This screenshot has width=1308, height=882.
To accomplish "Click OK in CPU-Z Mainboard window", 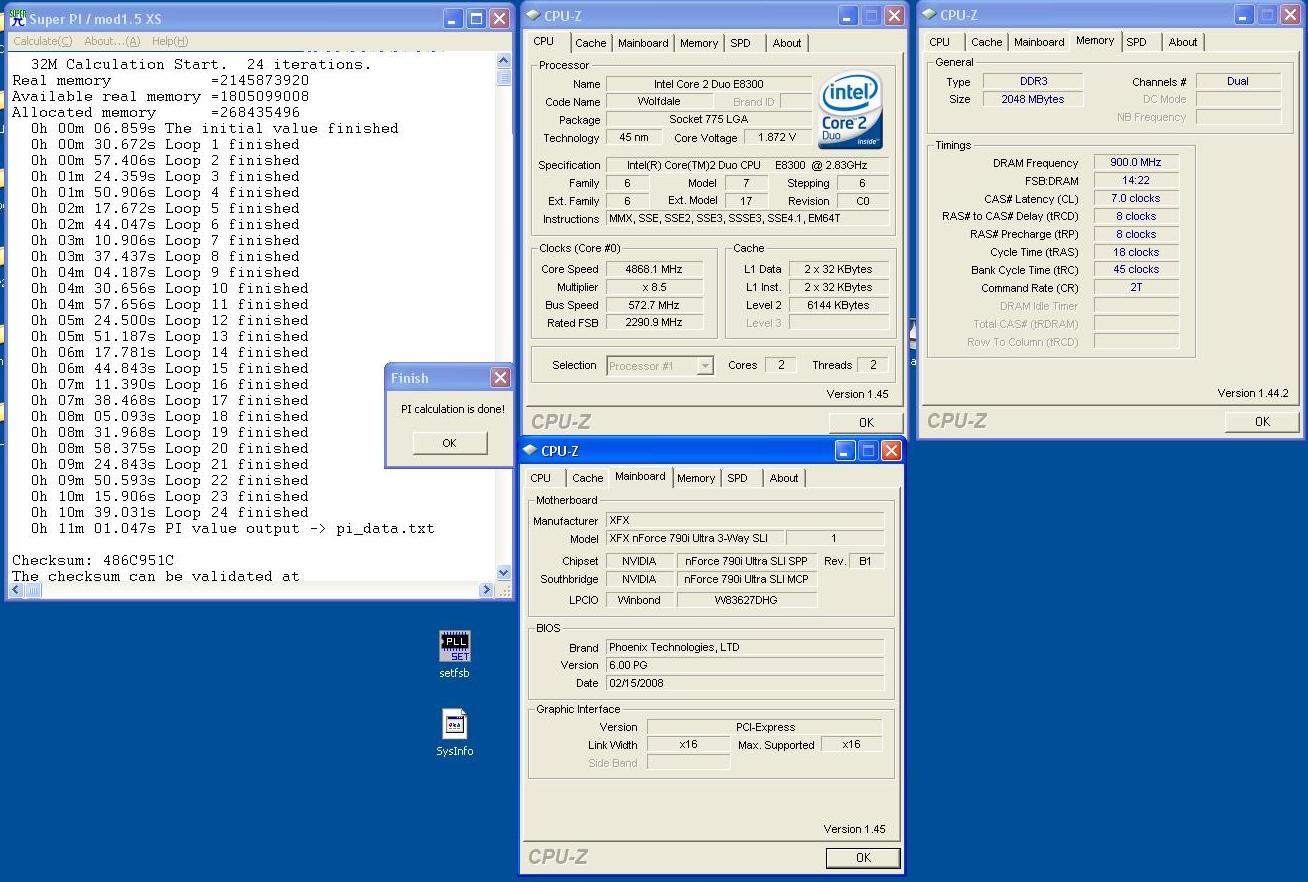I will click(863, 857).
